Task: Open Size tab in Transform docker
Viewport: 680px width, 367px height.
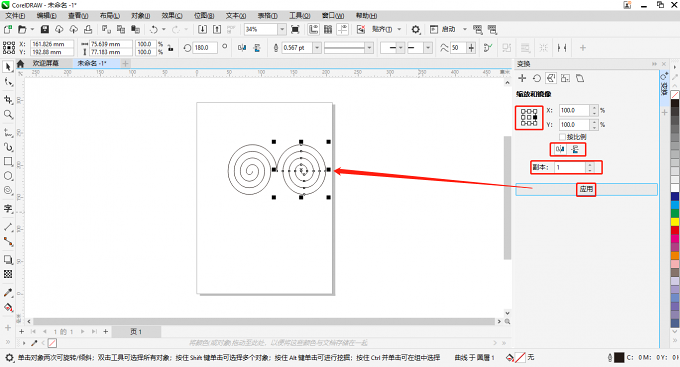Action: pyautogui.click(x=565, y=78)
